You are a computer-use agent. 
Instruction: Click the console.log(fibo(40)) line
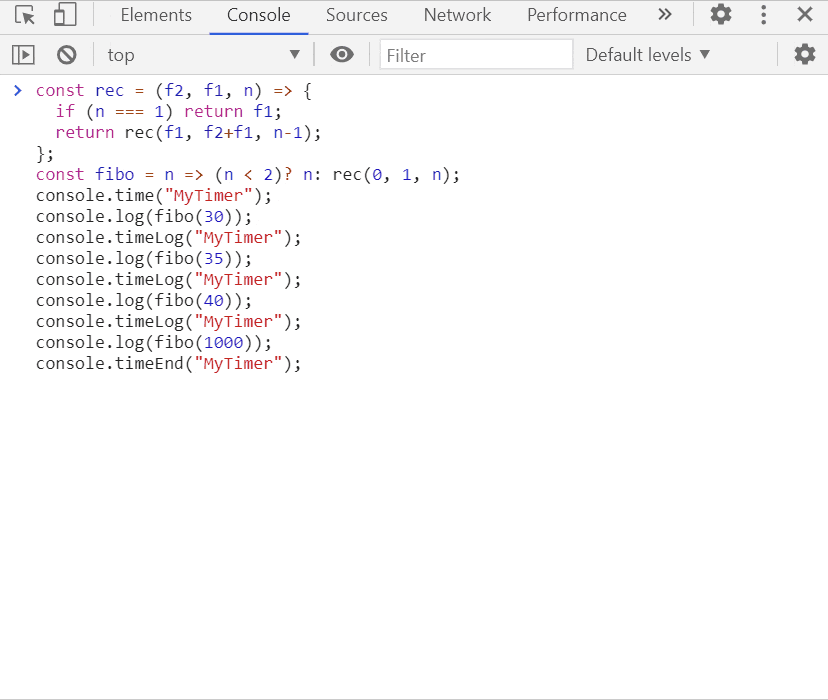click(144, 301)
